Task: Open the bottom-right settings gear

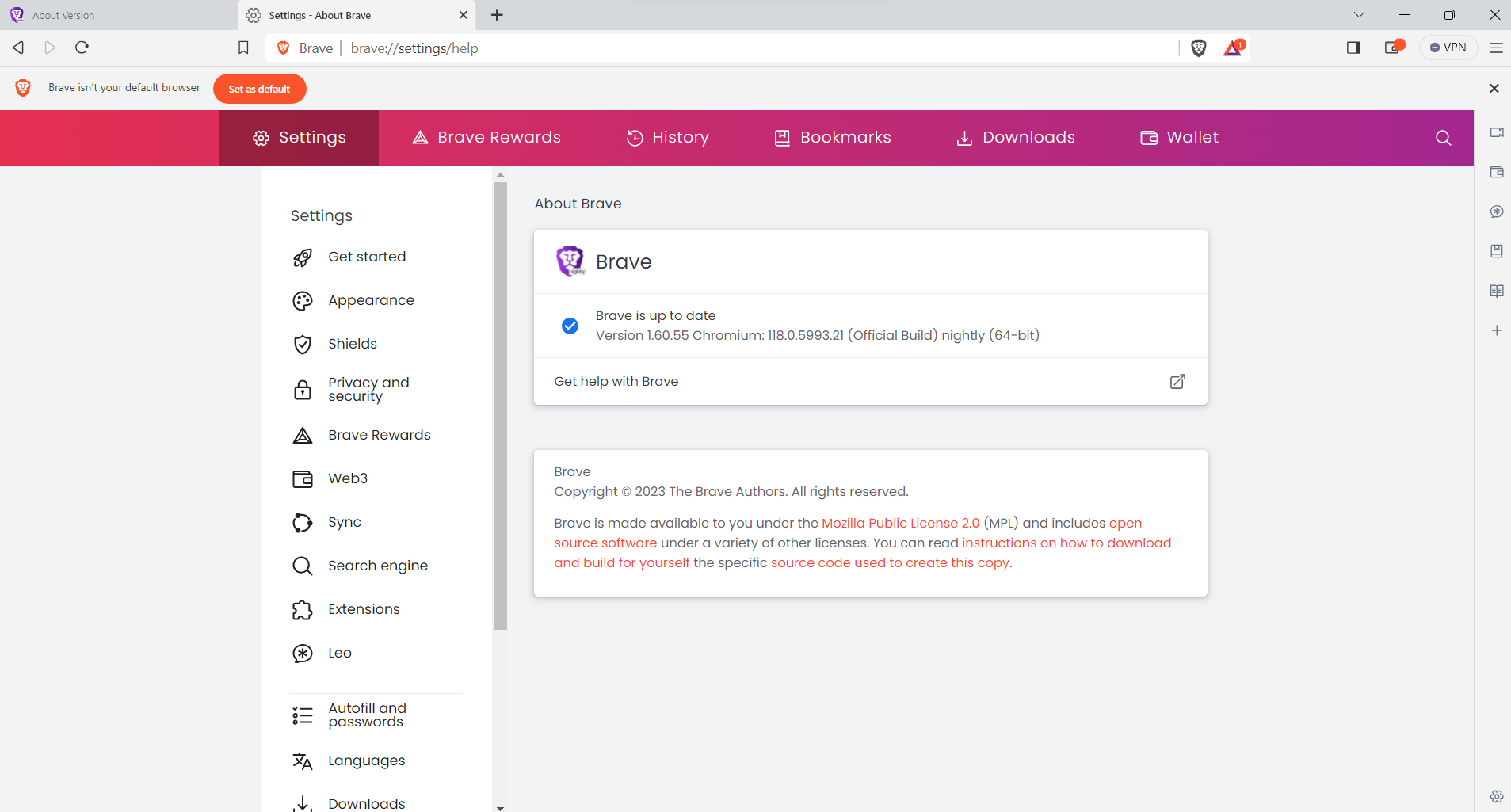Action: point(1497,796)
